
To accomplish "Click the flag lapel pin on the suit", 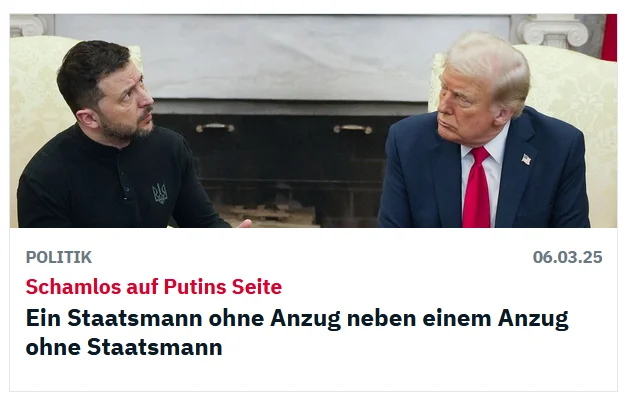I will [526, 159].
